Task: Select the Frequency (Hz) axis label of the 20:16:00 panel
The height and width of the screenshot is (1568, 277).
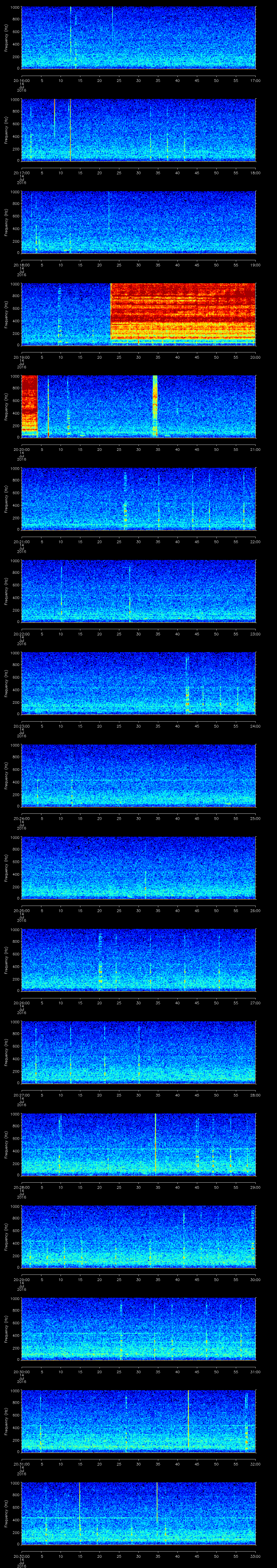Action: [x=7, y=38]
